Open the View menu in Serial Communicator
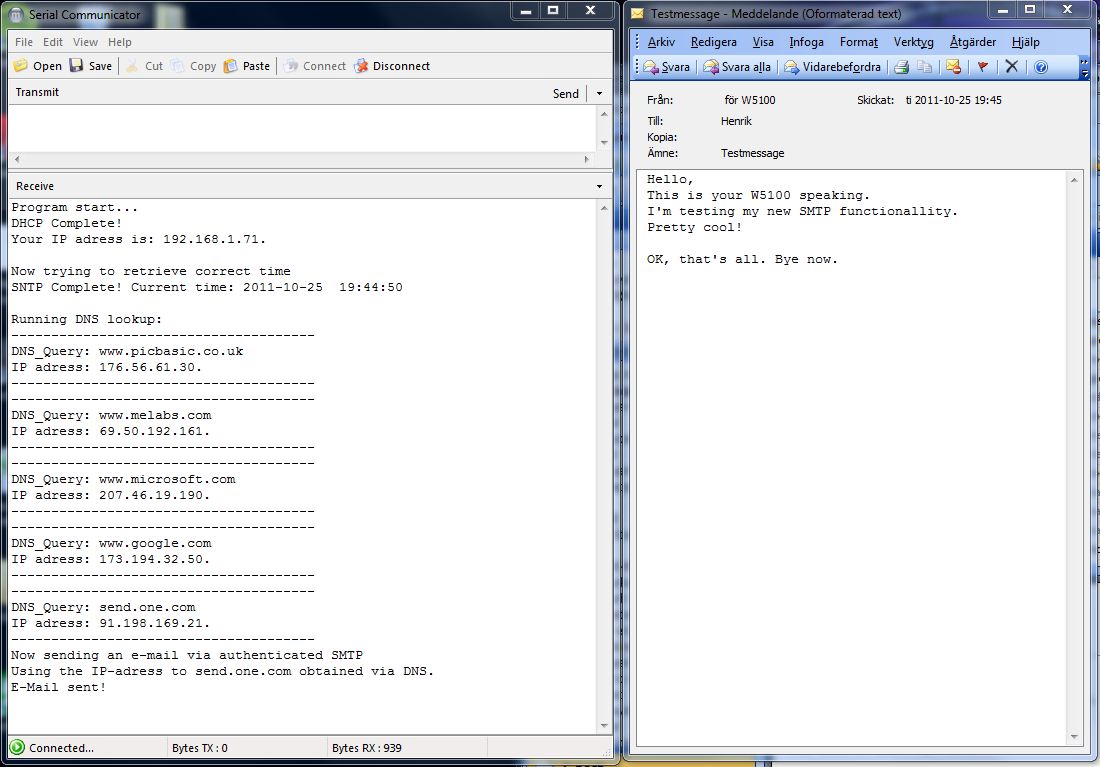Image resolution: width=1100 pixels, height=767 pixels. [85, 42]
